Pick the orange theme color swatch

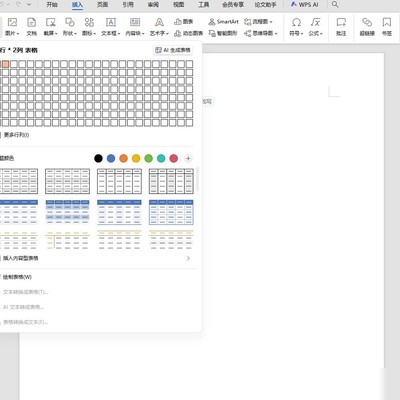[123, 158]
